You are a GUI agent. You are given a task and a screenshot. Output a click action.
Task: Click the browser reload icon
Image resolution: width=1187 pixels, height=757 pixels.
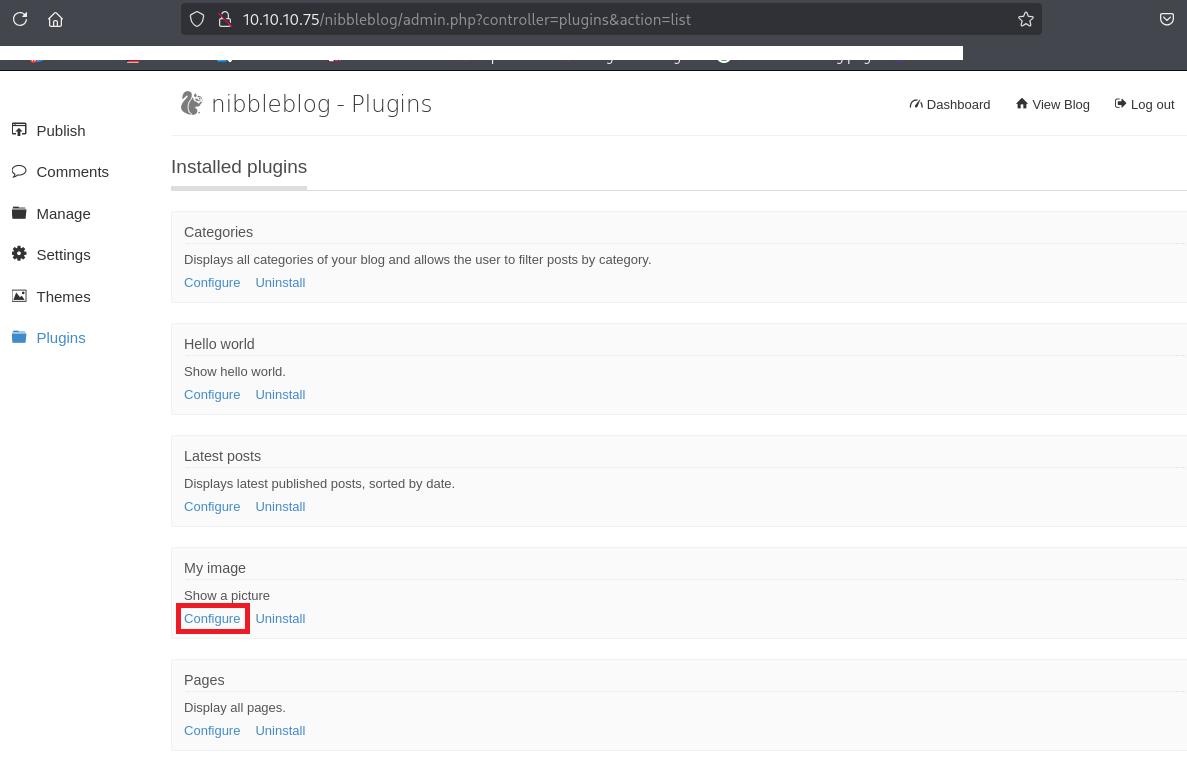click(x=20, y=19)
